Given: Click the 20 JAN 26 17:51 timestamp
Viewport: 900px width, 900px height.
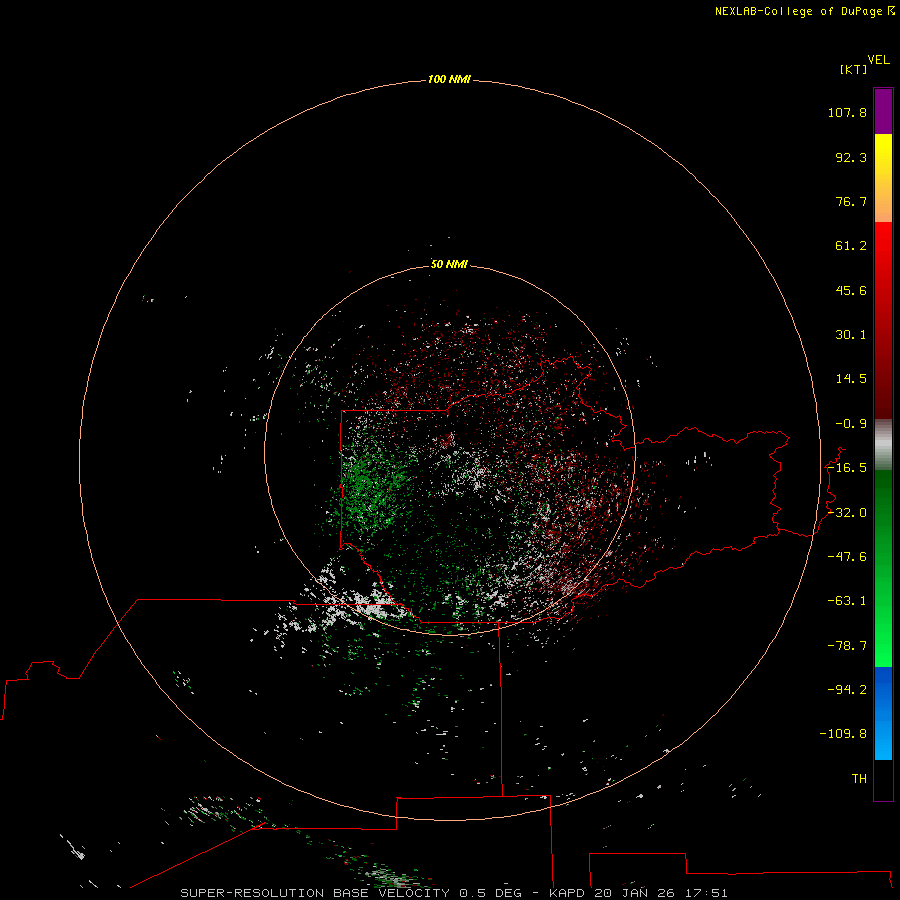Looking at the screenshot, I should 661,893.
